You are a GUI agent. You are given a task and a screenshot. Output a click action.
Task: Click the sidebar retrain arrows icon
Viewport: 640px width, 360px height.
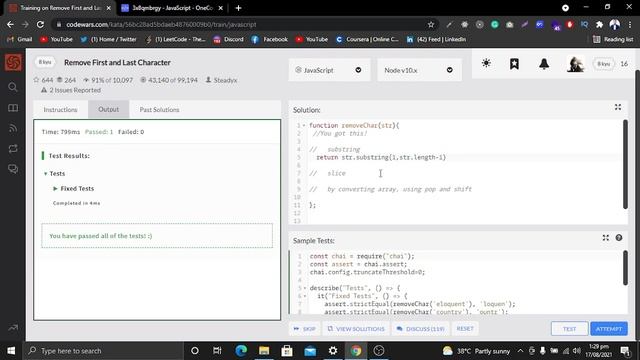pos(13,149)
